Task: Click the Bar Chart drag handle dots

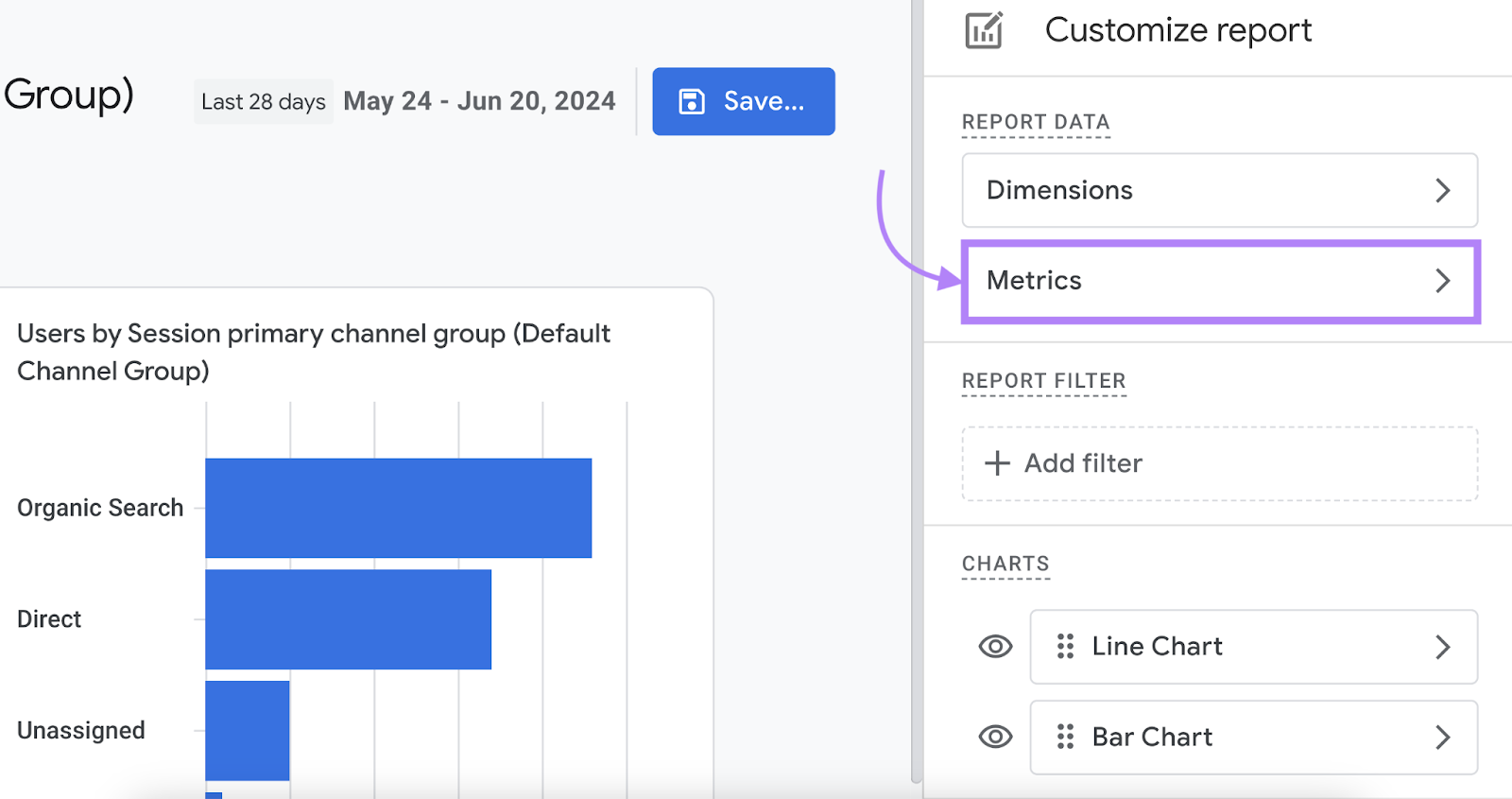Action: (1065, 737)
